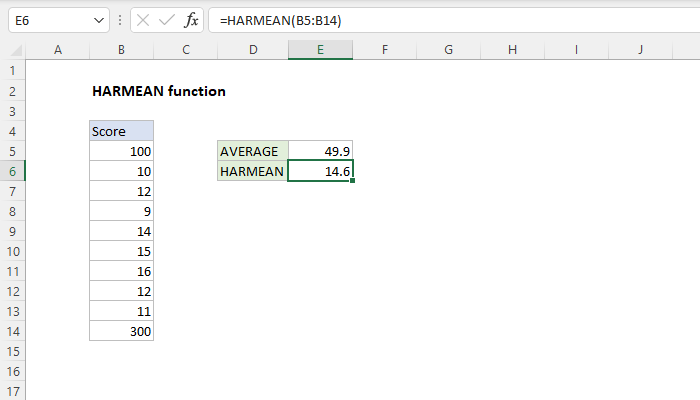Select row 9 header
The height and width of the screenshot is (400, 700).
point(12,231)
